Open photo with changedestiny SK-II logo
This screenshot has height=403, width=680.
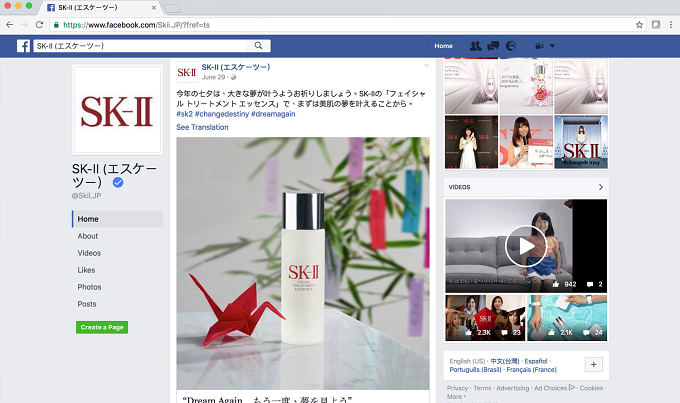tap(581, 142)
